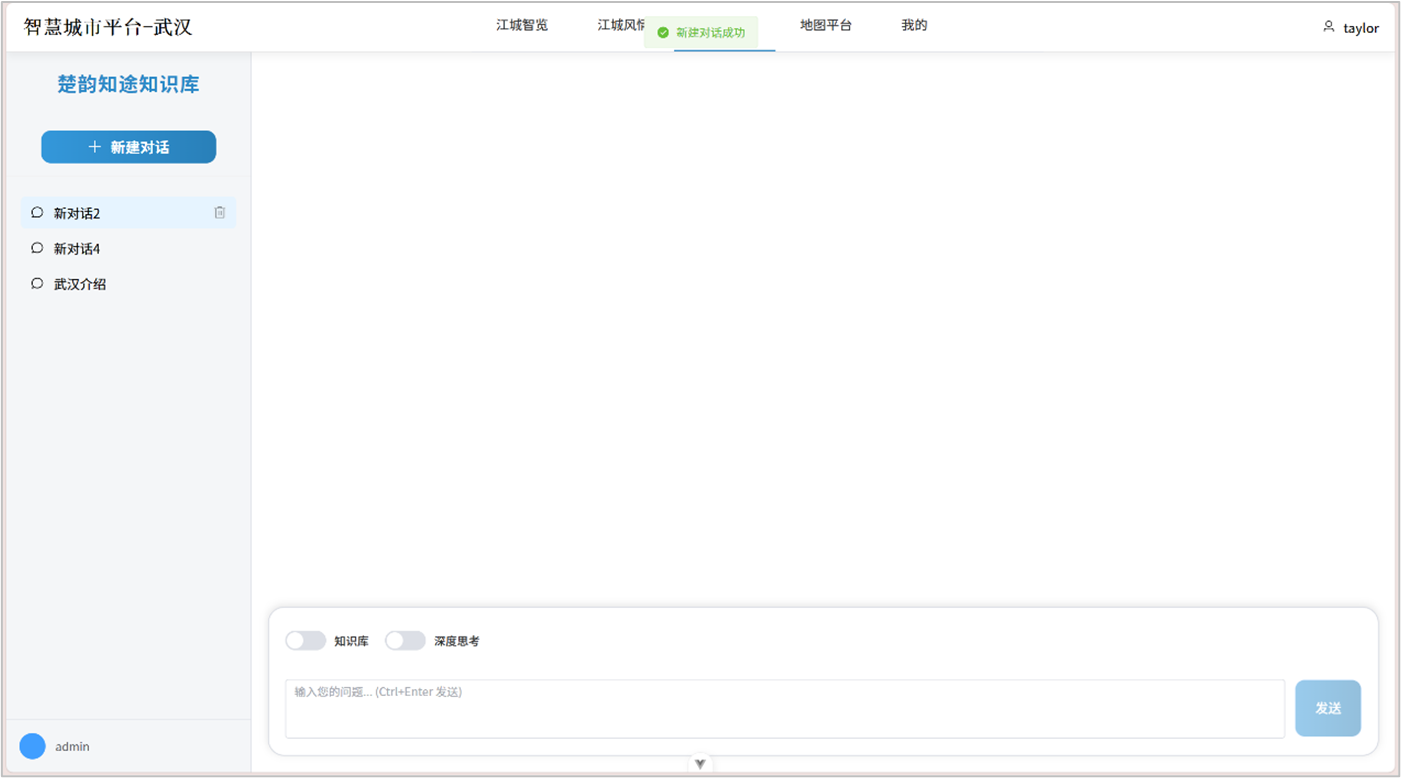Go to the 我的 tab
The height and width of the screenshot is (778, 1401).
(914, 26)
